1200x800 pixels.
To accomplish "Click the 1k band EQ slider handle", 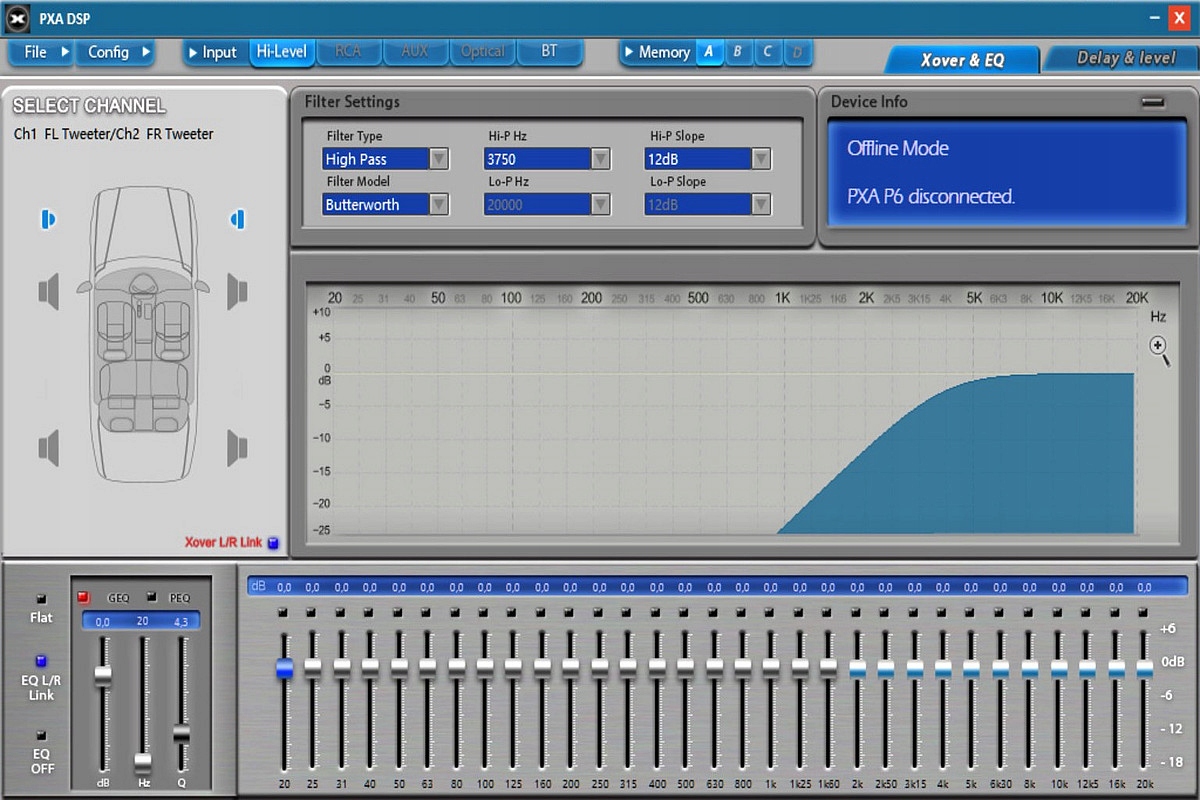I will 770,665.
